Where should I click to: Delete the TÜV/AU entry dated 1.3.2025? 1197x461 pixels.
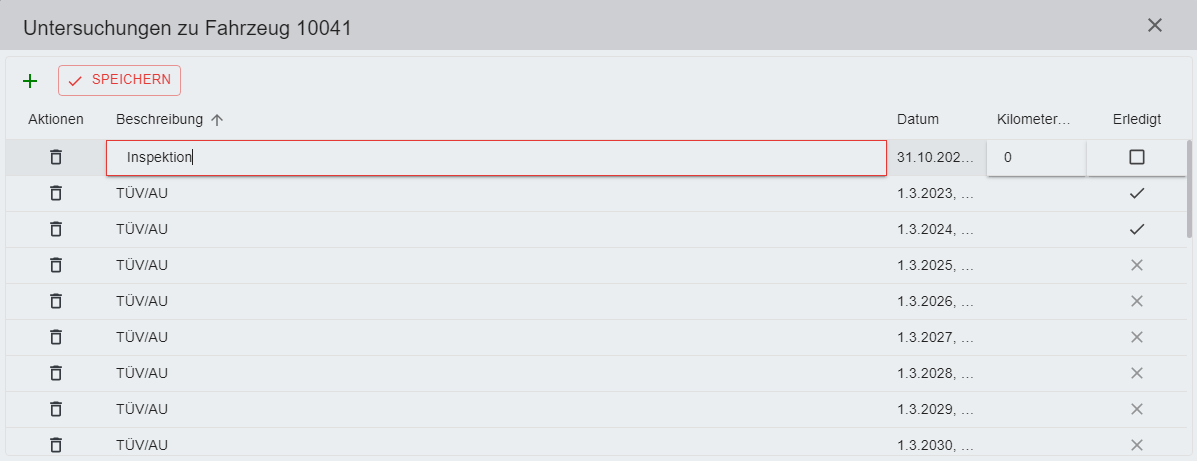pos(56,265)
